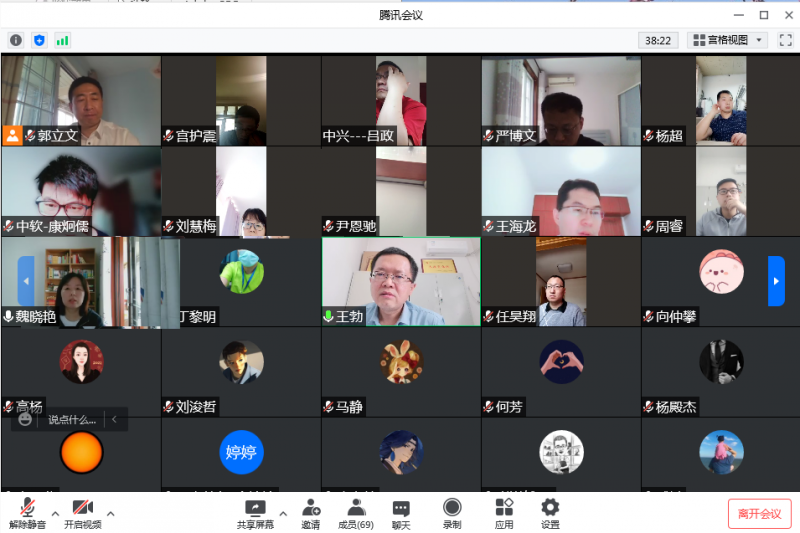Open the 邀请 invite panel
The width and height of the screenshot is (800, 533).
pyautogui.click(x=311, y=513)
